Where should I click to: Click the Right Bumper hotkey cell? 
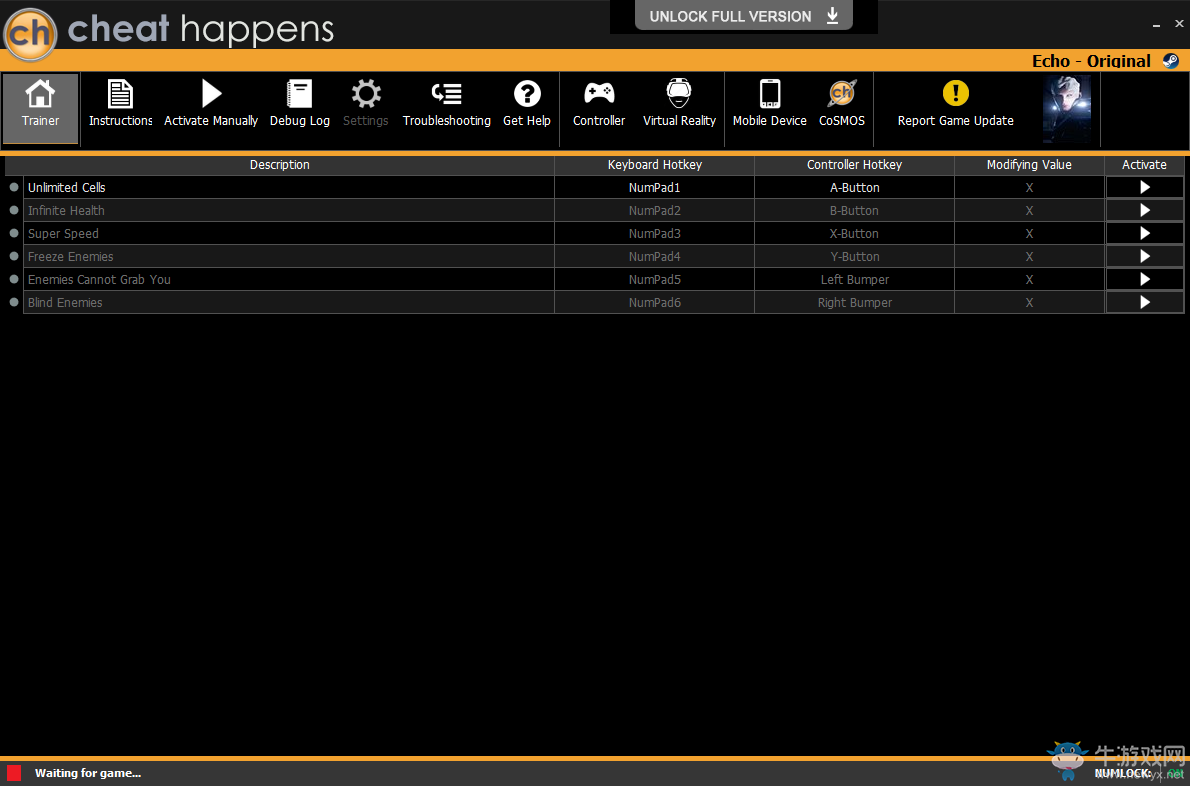[x=855, y=302]
